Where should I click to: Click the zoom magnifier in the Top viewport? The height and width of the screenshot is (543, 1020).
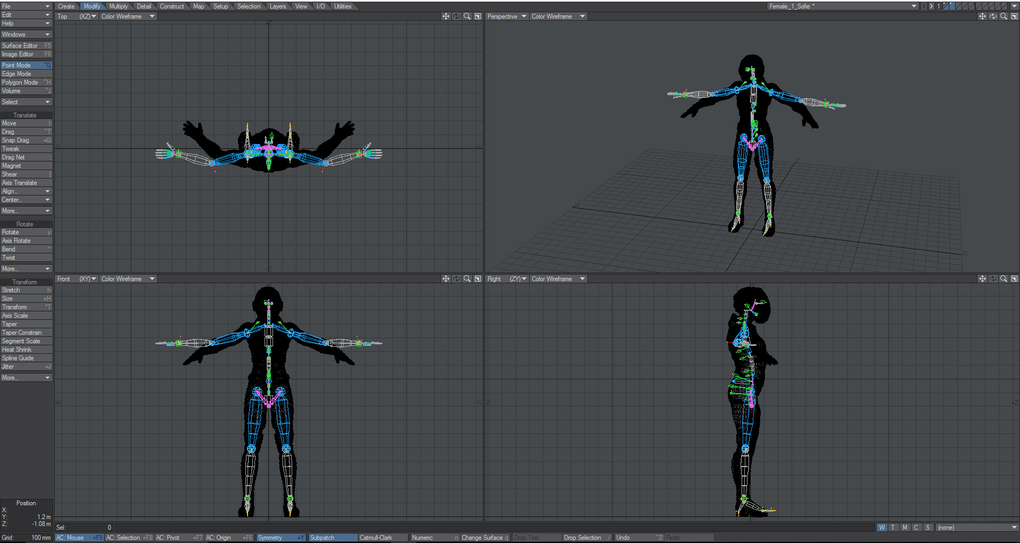tap(467, 16)
